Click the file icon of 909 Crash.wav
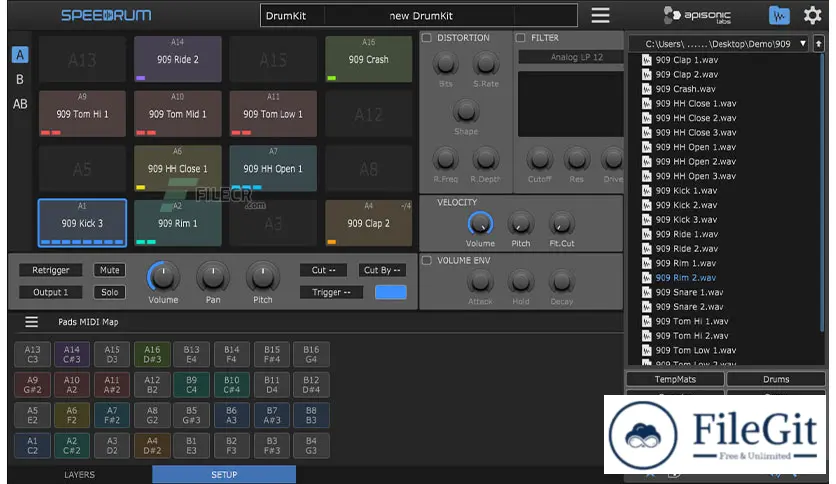This screenshot has width=836, height=484. tap(647, 89)
